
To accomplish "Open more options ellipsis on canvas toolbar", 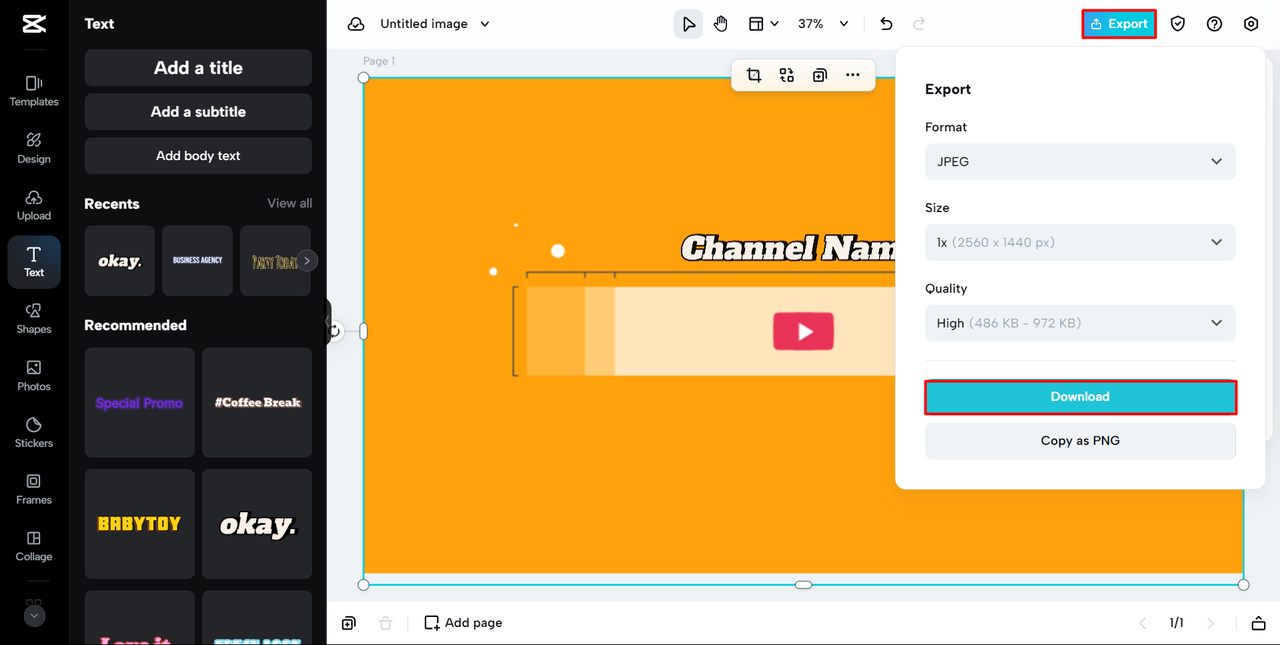I will click(x=853, y=75).
